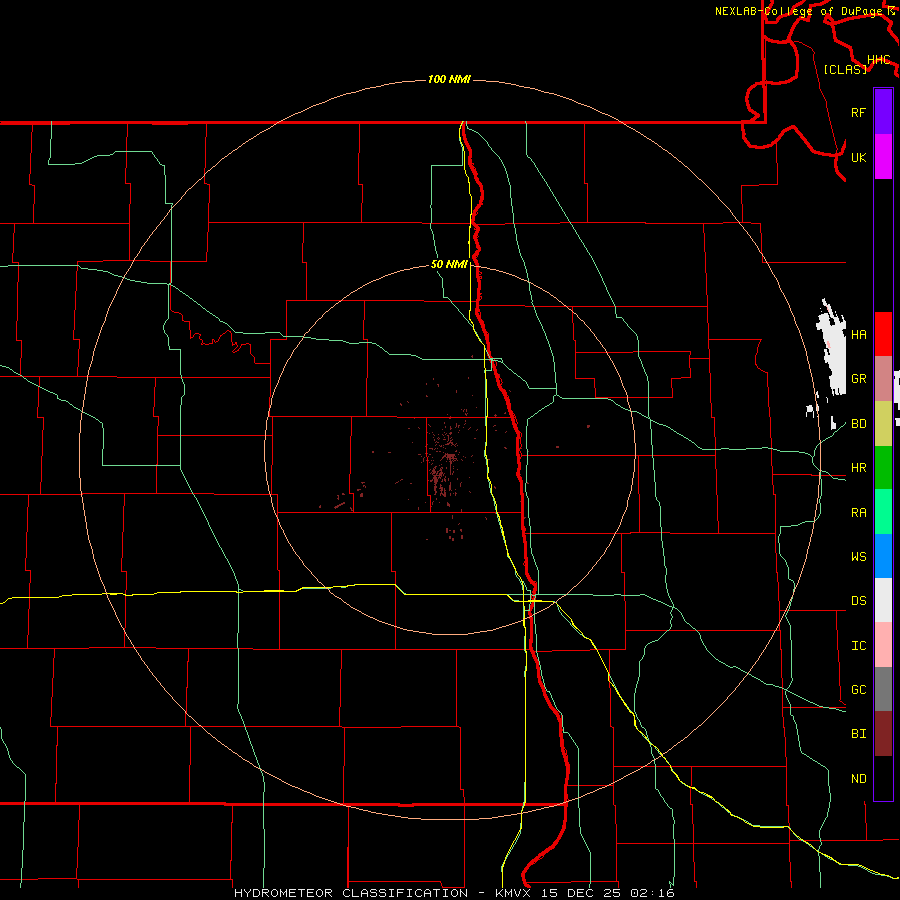Click the ND legend label
The image size is (900, 900).
[x=858, y=779]
